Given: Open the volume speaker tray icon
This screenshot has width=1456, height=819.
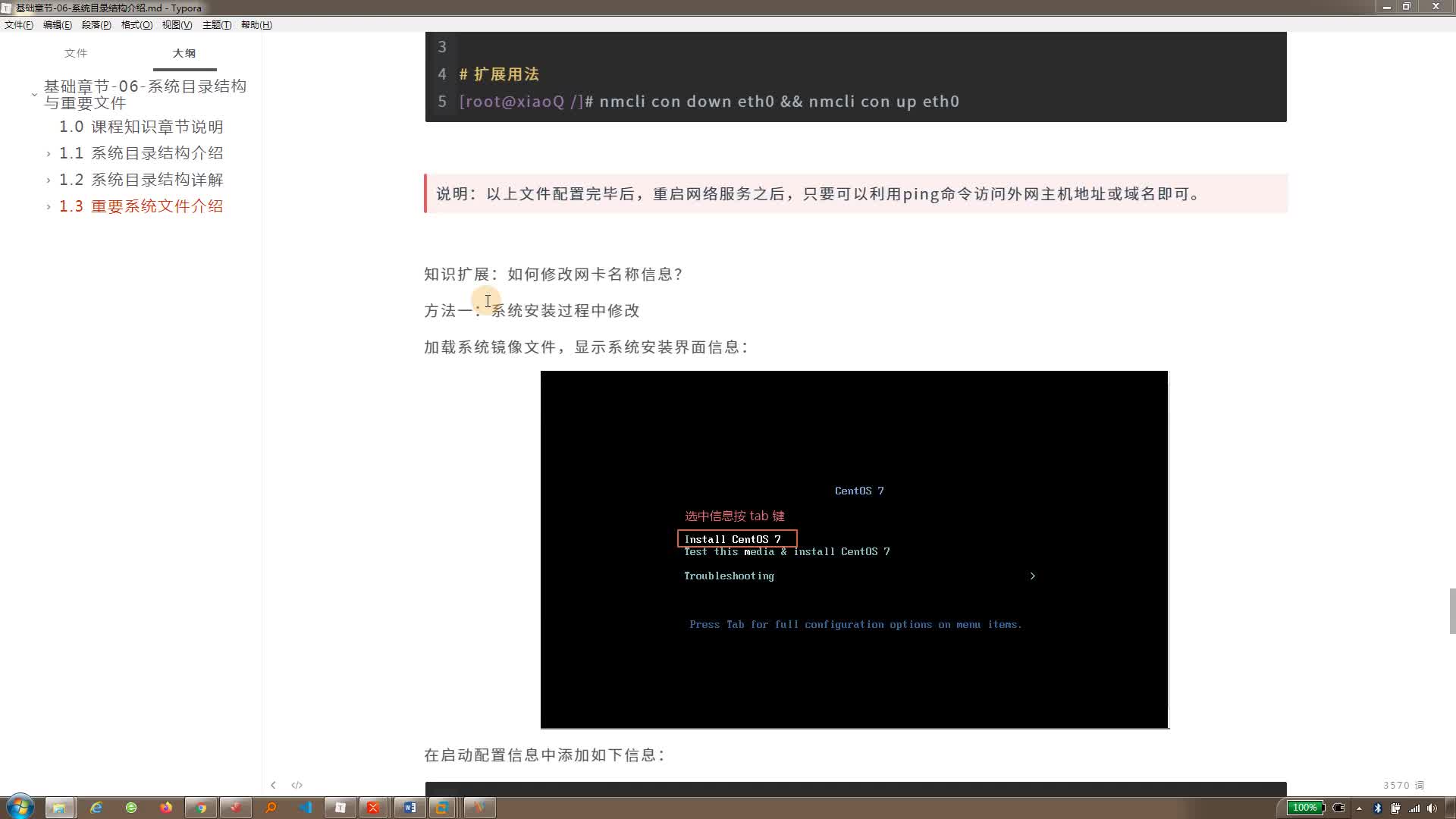Looking at the screenshot, I should pyautogui.click(x=1432, y=808).
